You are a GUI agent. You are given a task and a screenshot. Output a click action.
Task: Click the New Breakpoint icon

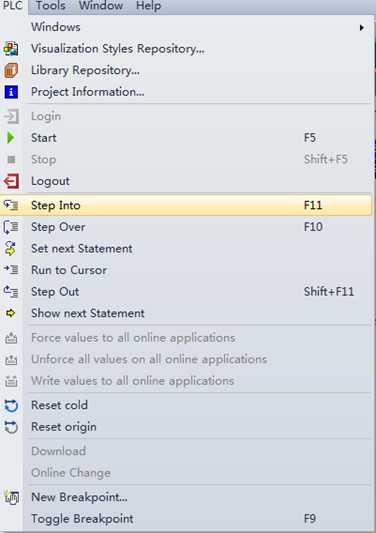[x=12, y=498]
